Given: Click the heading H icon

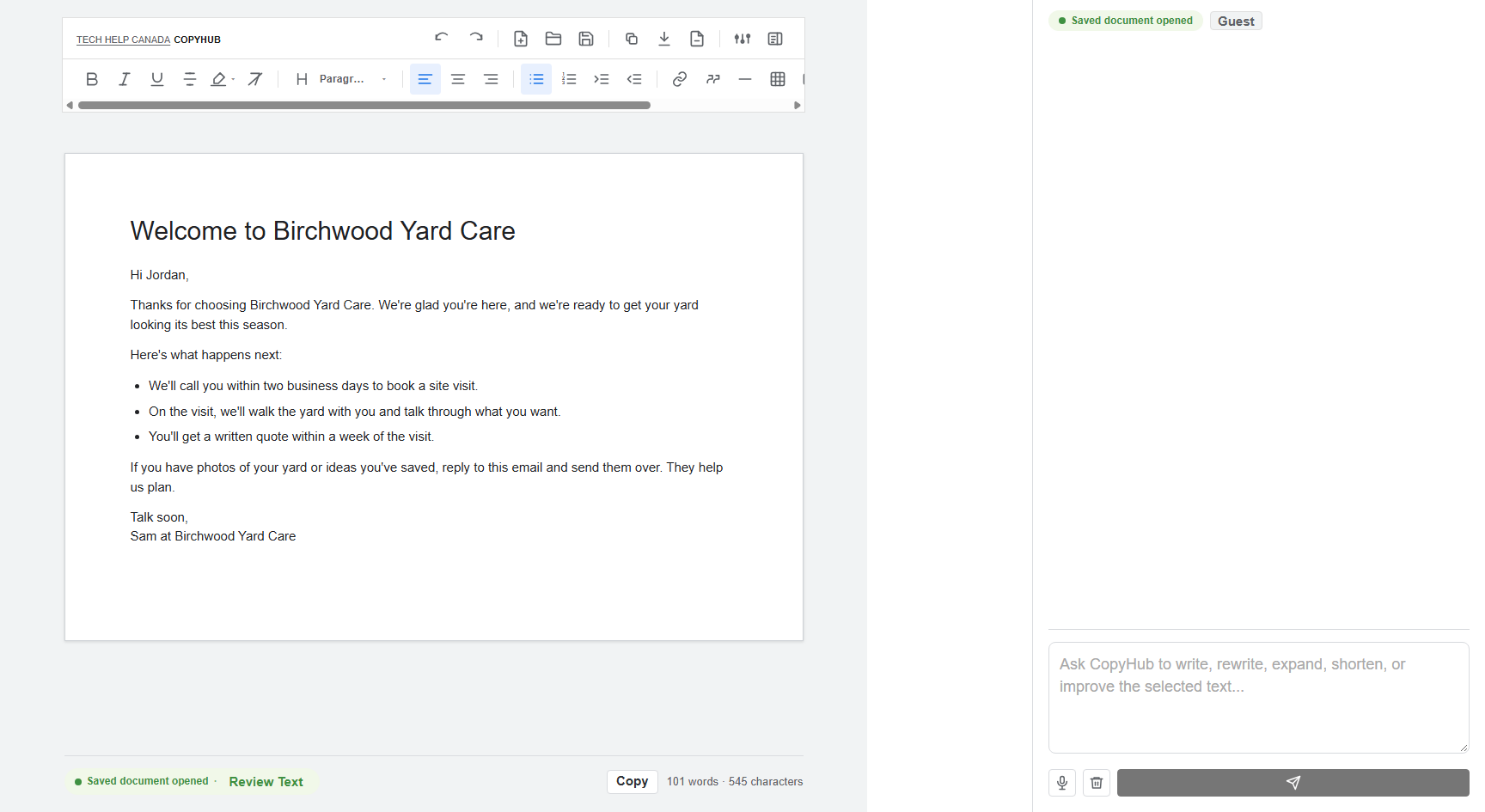Looking at the screenshot, I should tap(301, 79).
